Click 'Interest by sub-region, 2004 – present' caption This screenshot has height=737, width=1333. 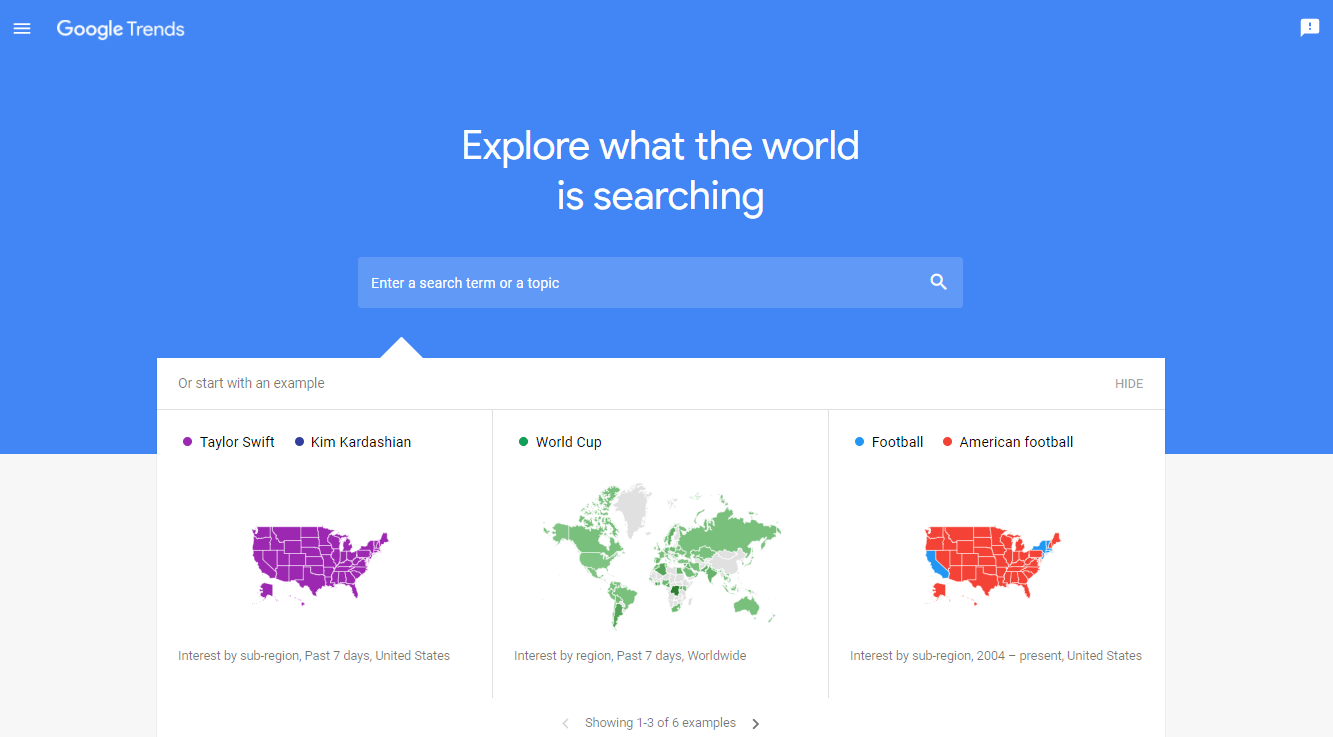[x=996, y=656]
